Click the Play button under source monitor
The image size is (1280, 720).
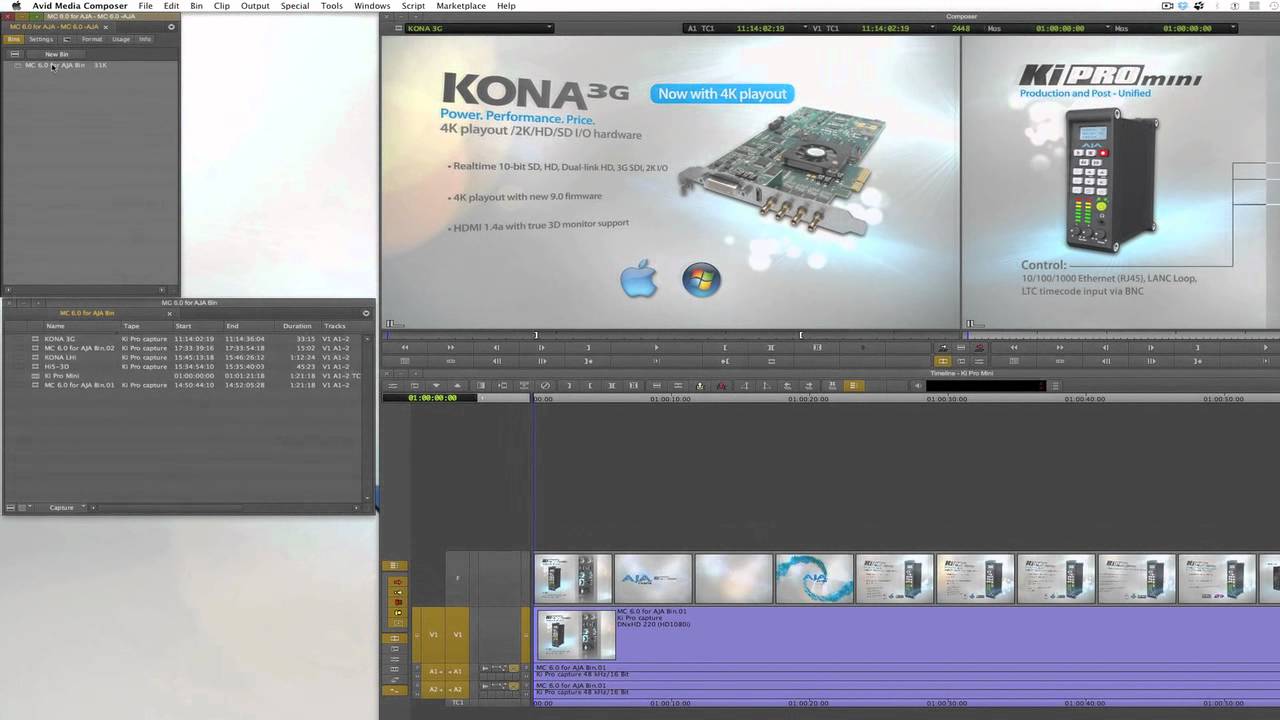point(656,347)
